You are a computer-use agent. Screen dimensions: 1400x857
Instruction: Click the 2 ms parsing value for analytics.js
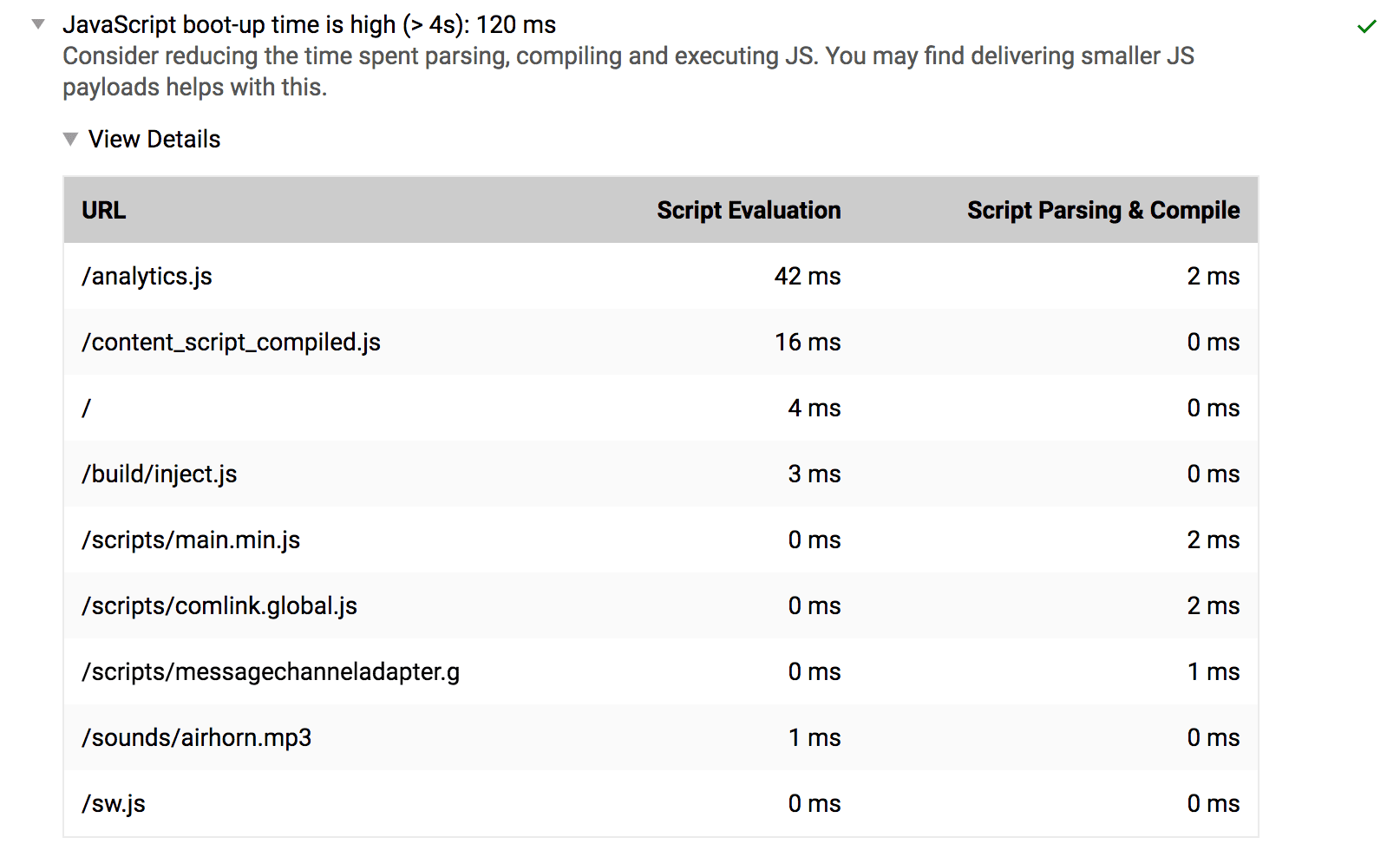click(1214, 276)
